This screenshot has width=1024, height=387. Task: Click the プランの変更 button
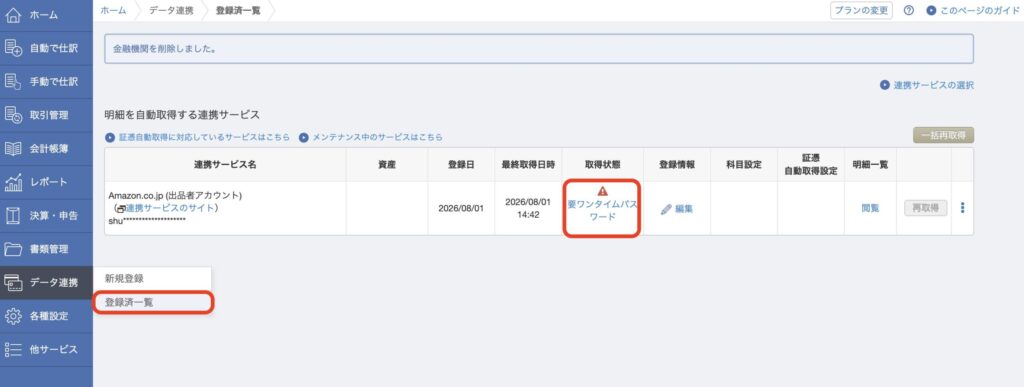[861, 10]
